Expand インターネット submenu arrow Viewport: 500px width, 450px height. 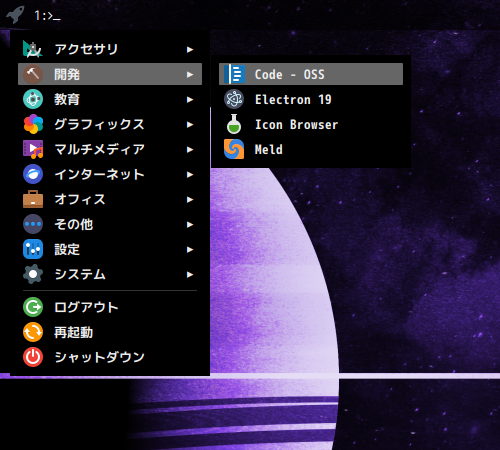click(190, 174)
